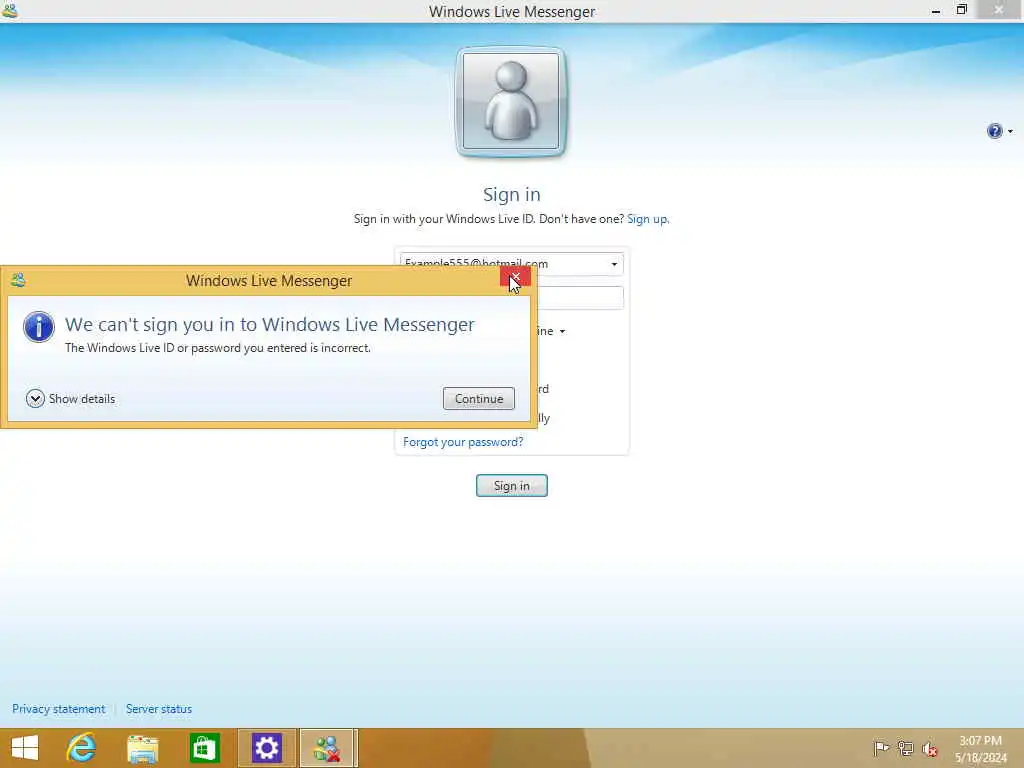The height and width of the screenshot is (768, 1024).
Task: Launch Internet Explorer from taskbar
Action: (82, 748)
